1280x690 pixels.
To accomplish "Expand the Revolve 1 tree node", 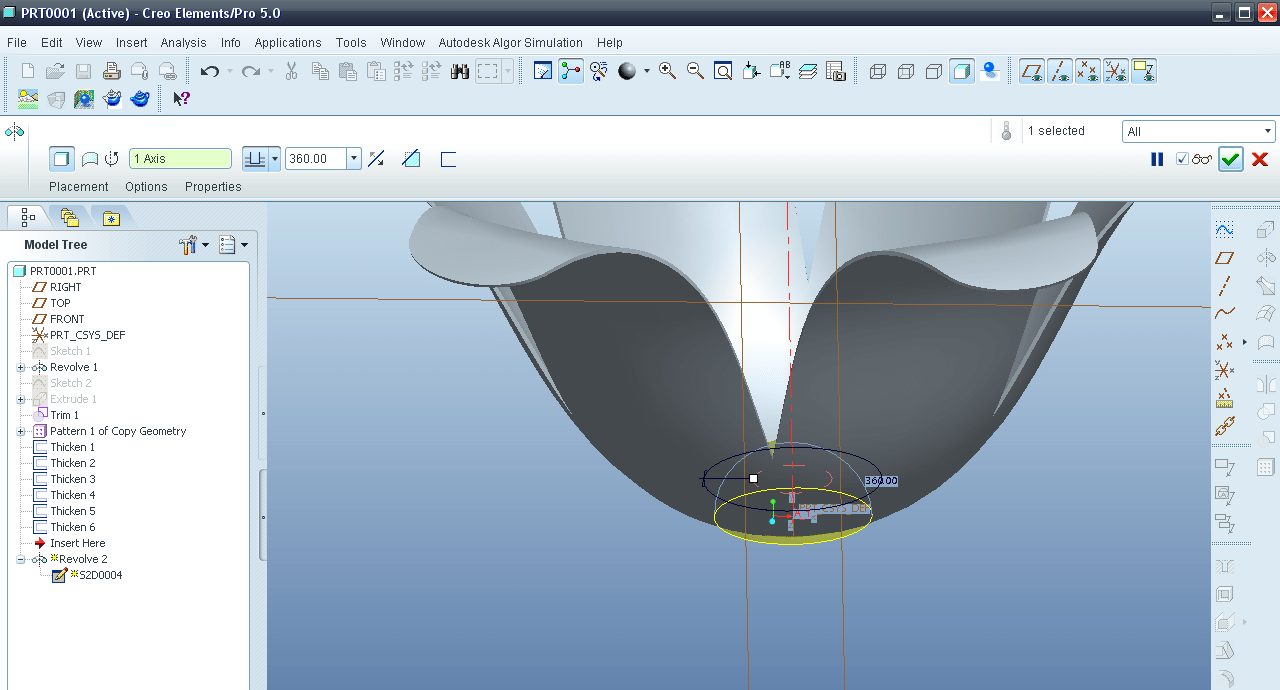I will click(20, 367).
